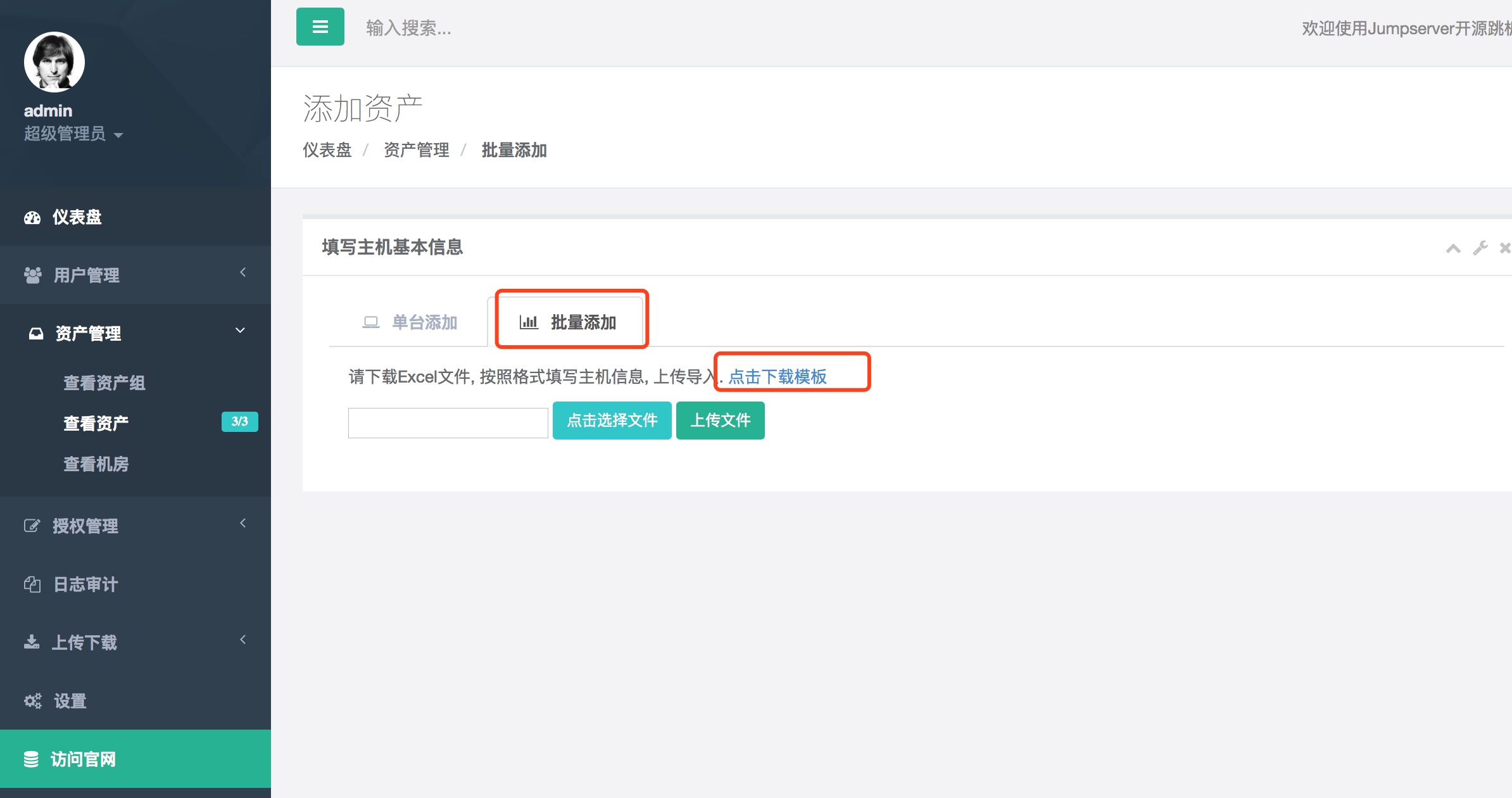Open the 超级管理员 role dropdown
Viewport: 1512px width, 798px height.
pyautogui.click(x=73, y=134)
